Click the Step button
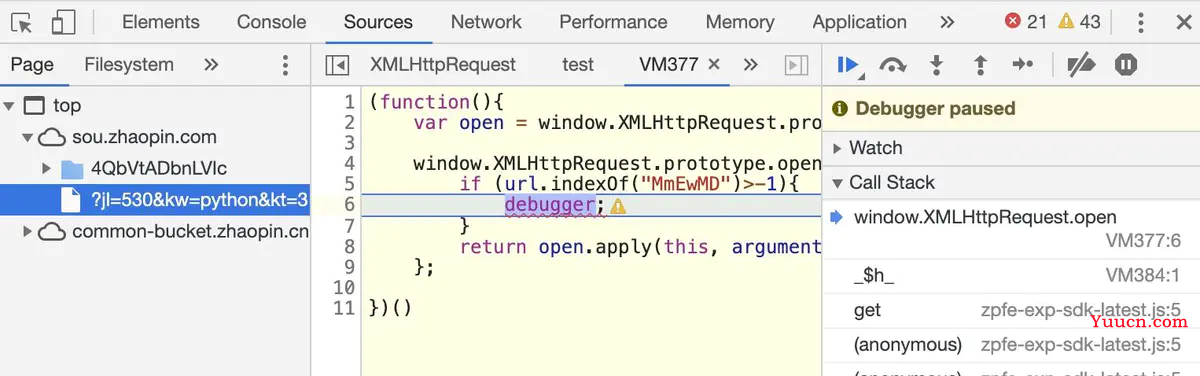The width and height of the screenshot is (1200, 376). pos(1023,65)
